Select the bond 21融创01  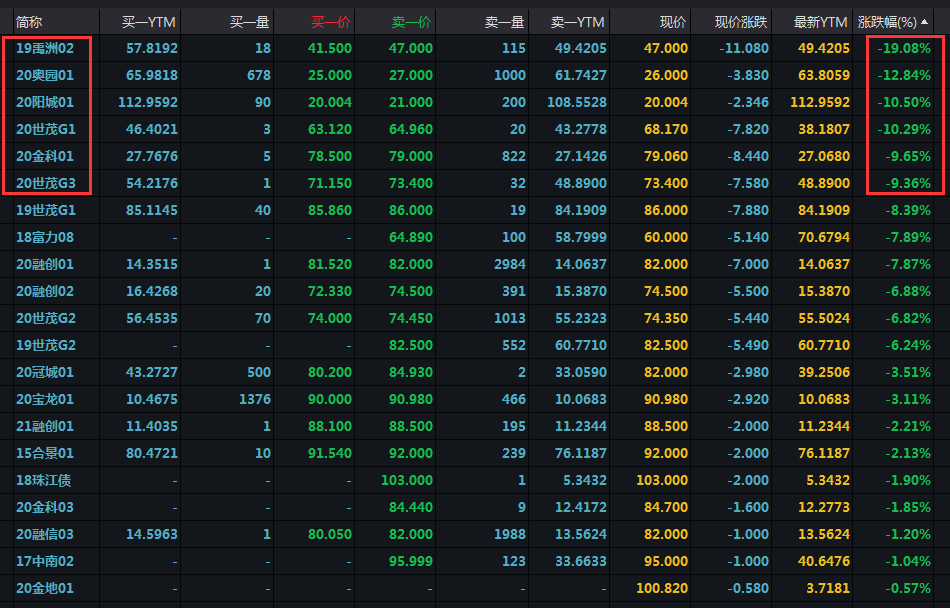click(x=45, y=426)
